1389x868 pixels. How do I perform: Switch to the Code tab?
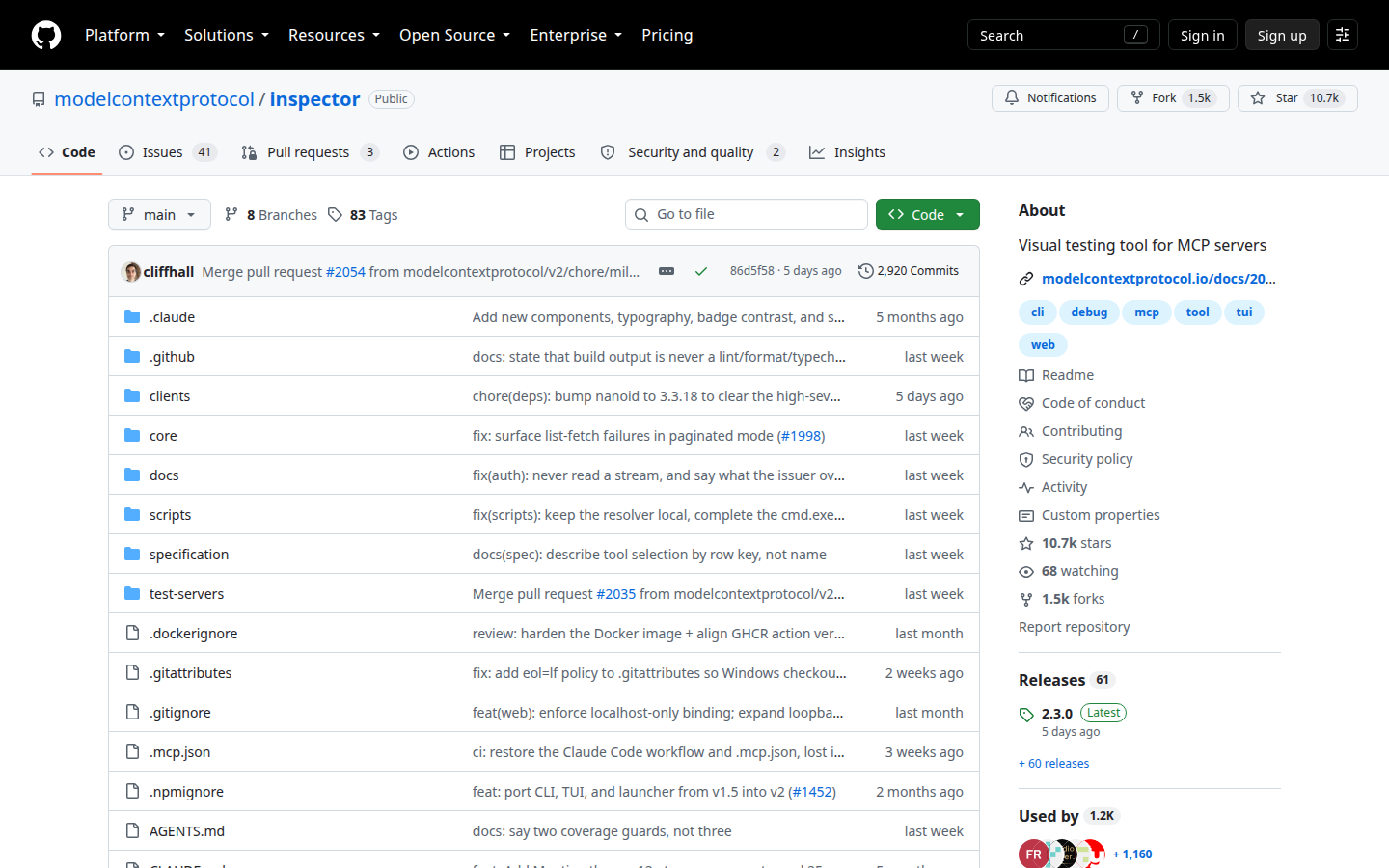click(67, 152)
